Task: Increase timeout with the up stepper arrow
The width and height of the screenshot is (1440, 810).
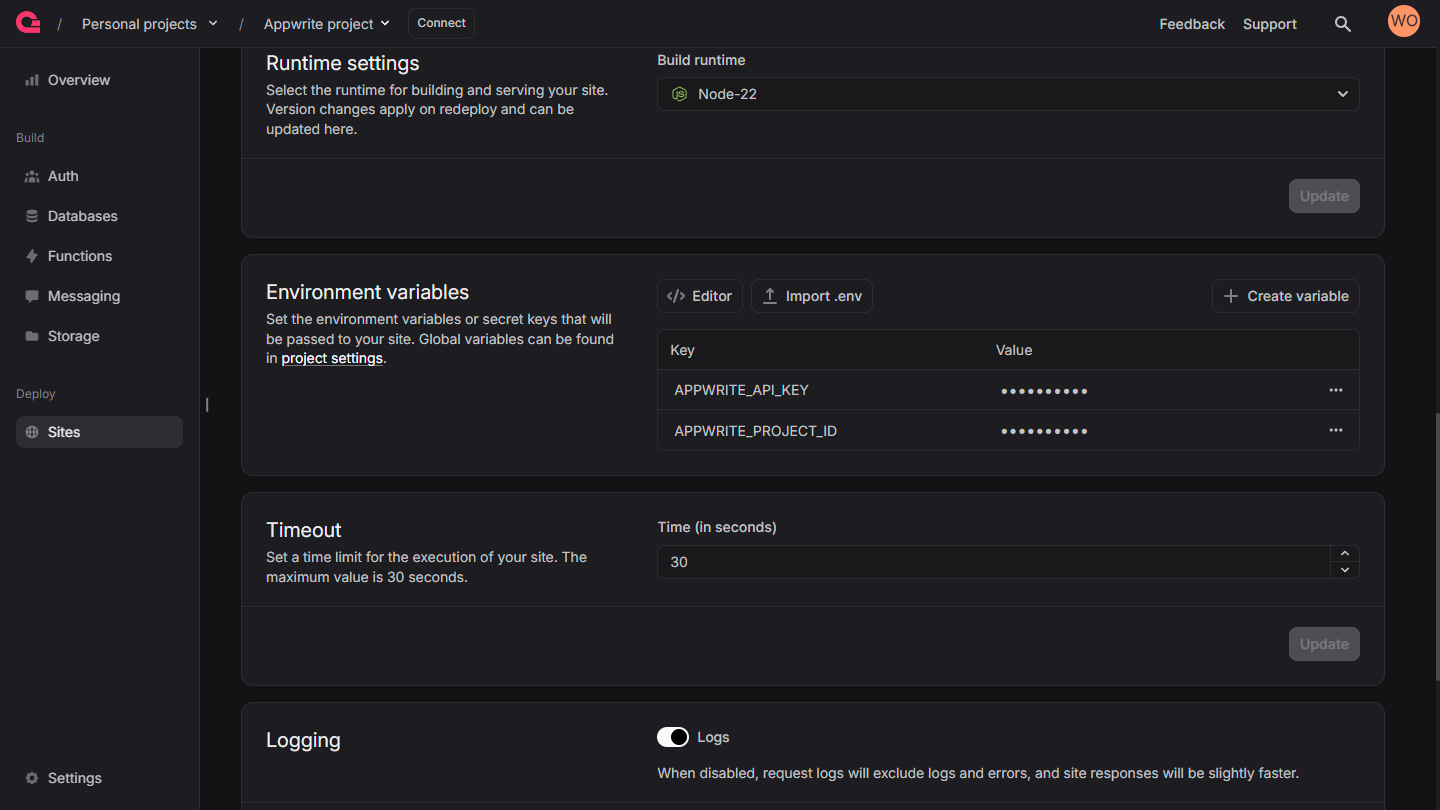Action: (1345, 554)
